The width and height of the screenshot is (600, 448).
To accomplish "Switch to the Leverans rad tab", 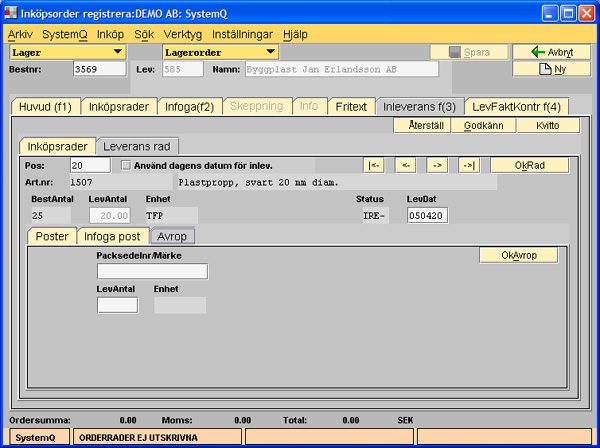I will pyautogui.click(x=137, y=146).
